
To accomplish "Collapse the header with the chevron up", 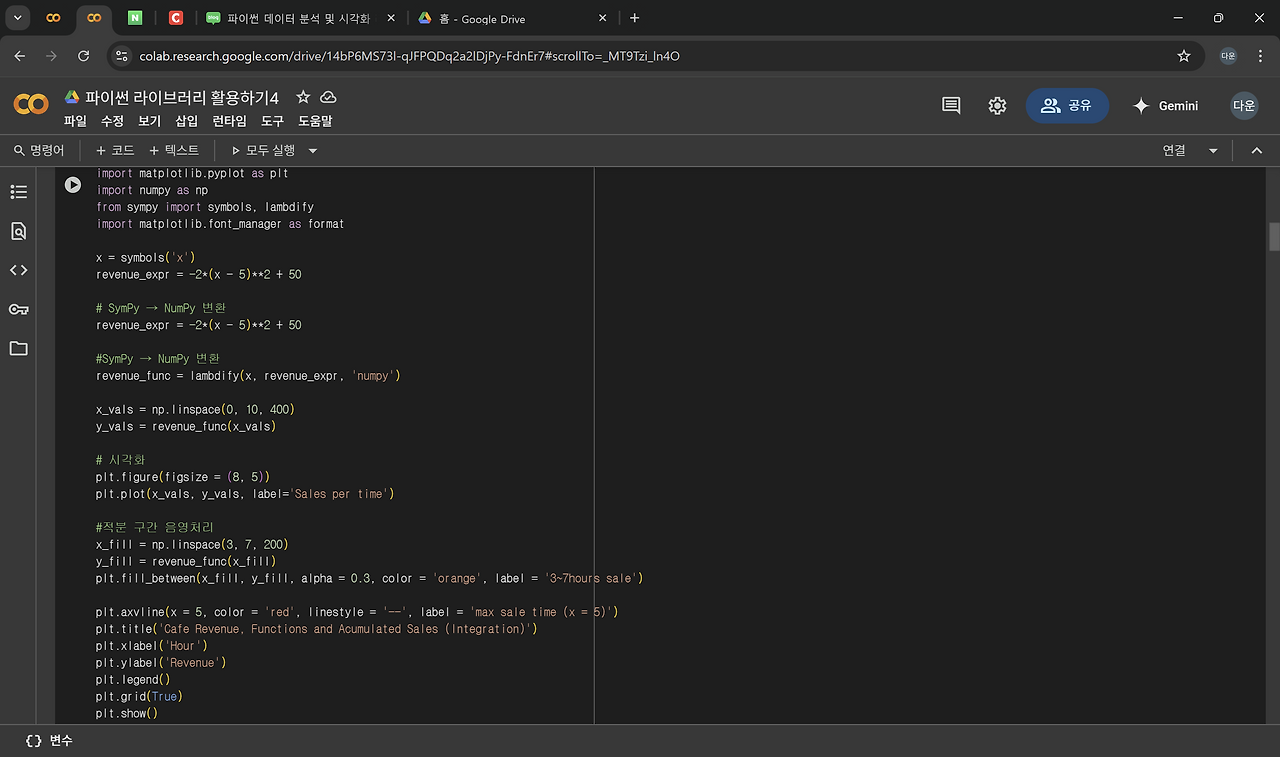I will [x=1257, y=150].
